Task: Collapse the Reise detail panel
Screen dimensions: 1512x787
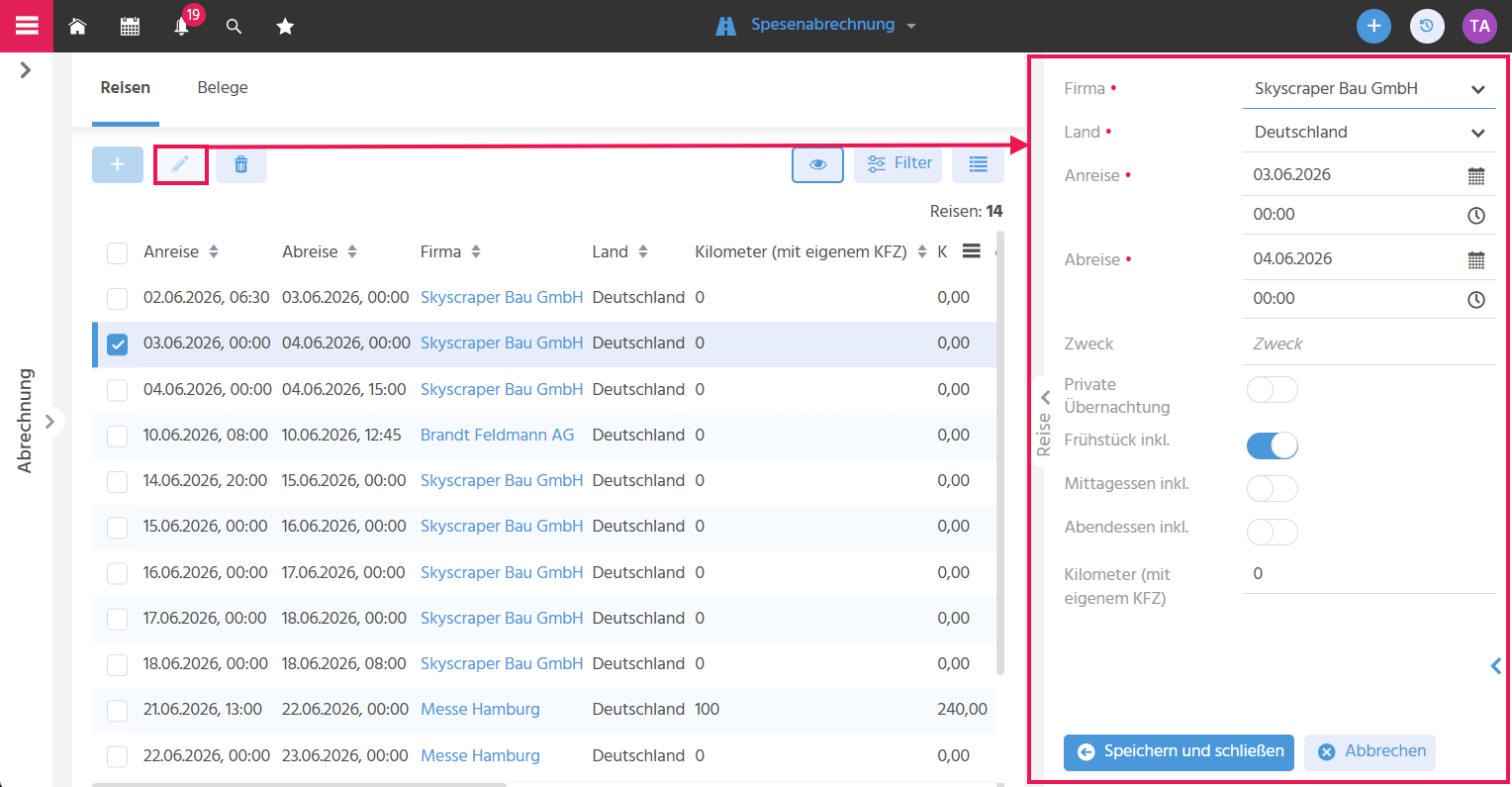Action: tap(1044, 398)
